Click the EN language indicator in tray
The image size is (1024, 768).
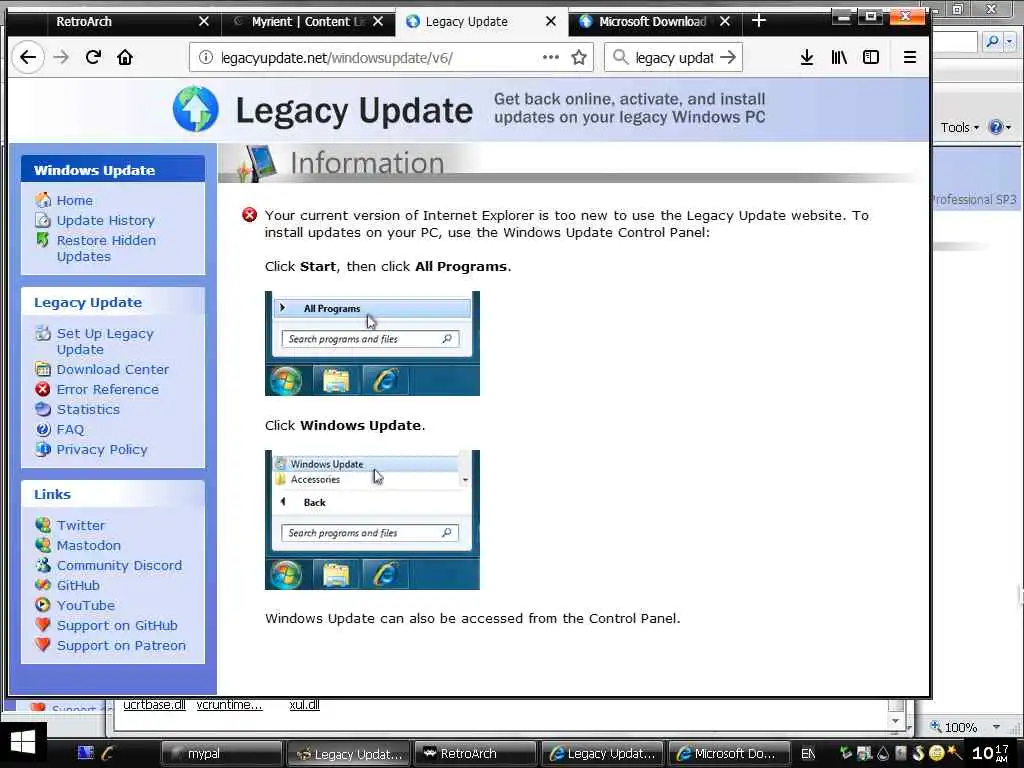(808, 754)
